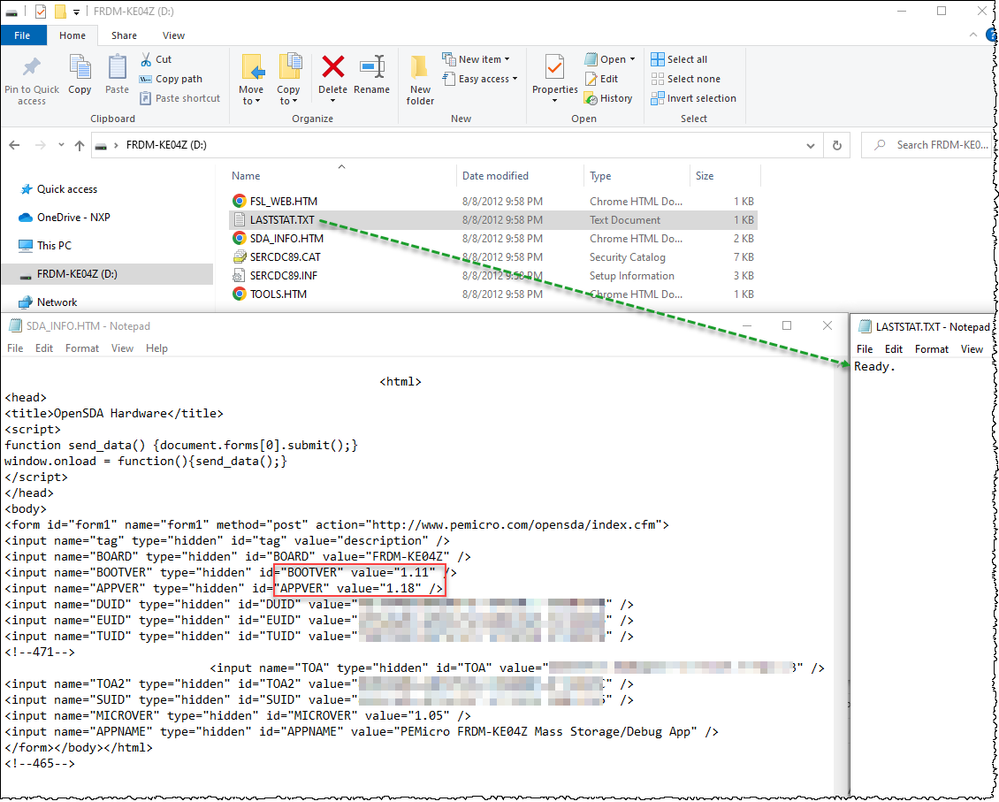Open Help menu in SDA_INFO.HTM Notepad
Viewport: 999px width, 802px height.
(x=157, y=348)
